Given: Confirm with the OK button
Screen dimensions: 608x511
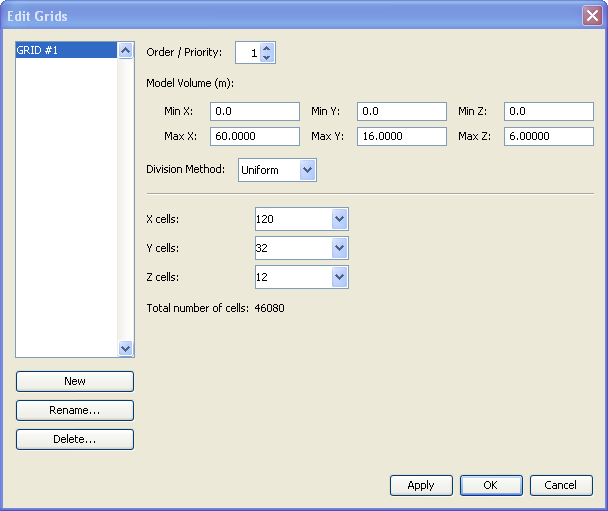Looking at the screenshot, I should pyautogui.click(x=490, y=485).
